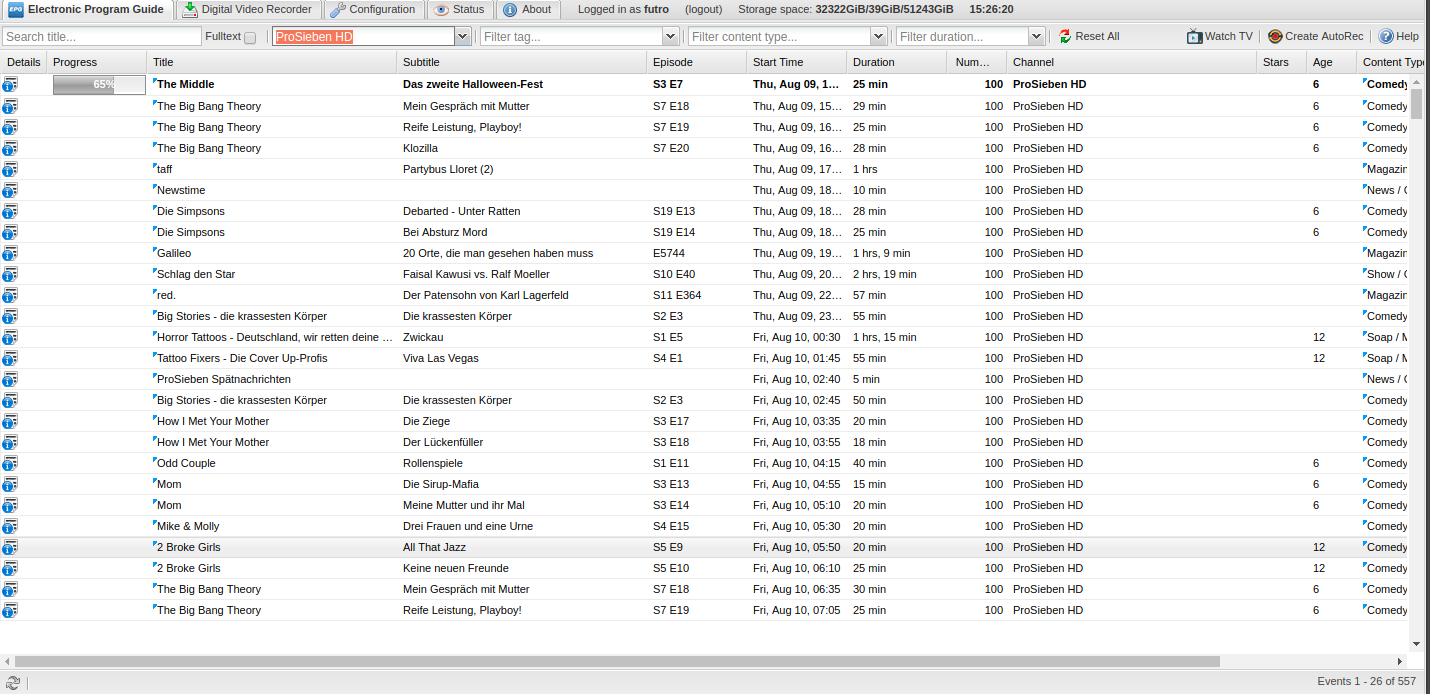Show the Galileo details icon
This screenshot has width=1430, height=694.
point(10,253)
